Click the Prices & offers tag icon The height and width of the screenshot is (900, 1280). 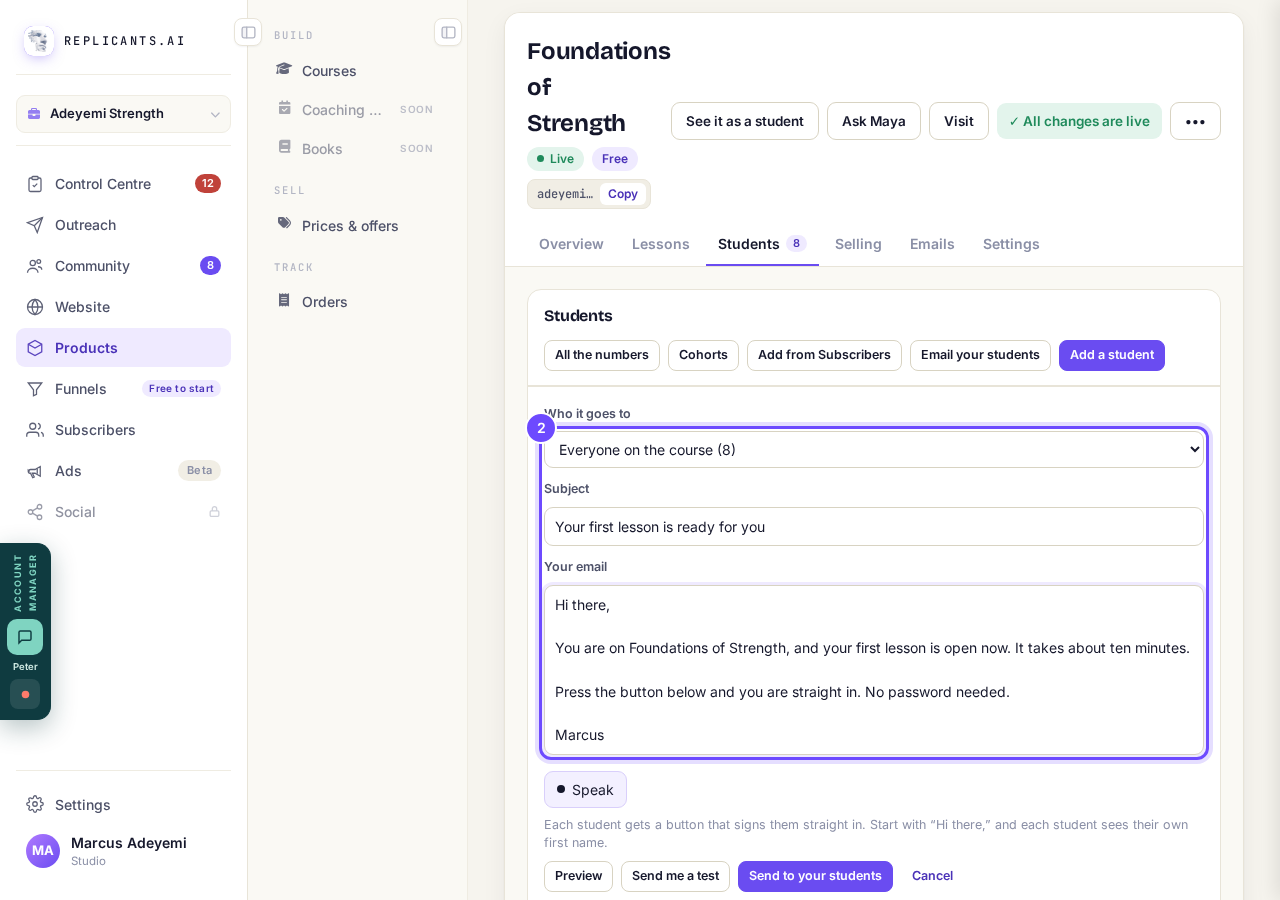coord(284,225)
